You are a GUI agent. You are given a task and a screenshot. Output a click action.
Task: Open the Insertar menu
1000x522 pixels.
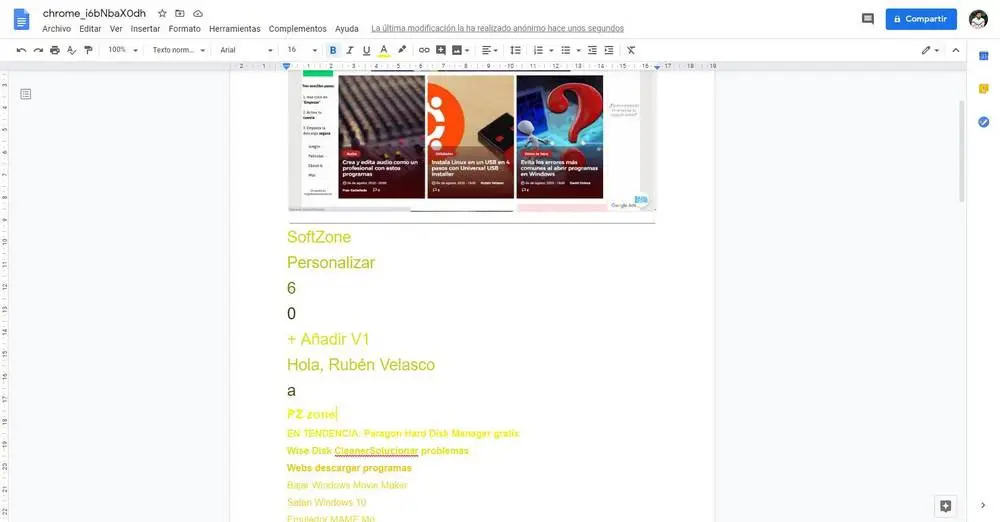point(145,29)
